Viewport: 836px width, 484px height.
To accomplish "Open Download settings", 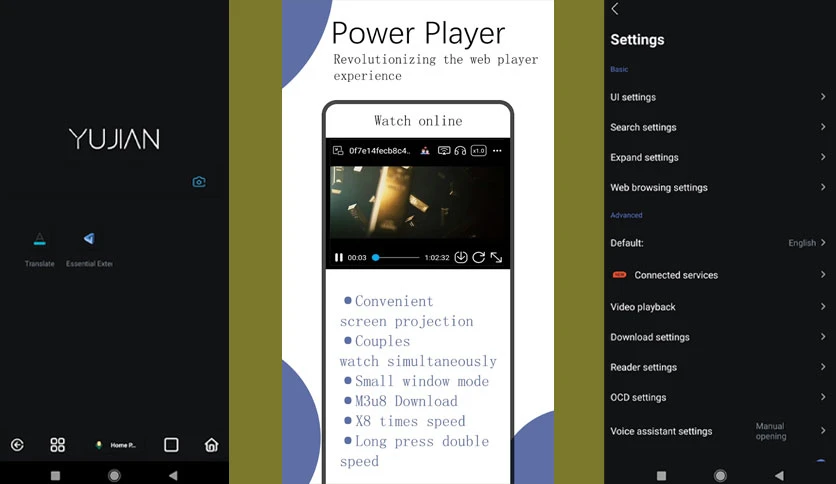I will 718,337.
